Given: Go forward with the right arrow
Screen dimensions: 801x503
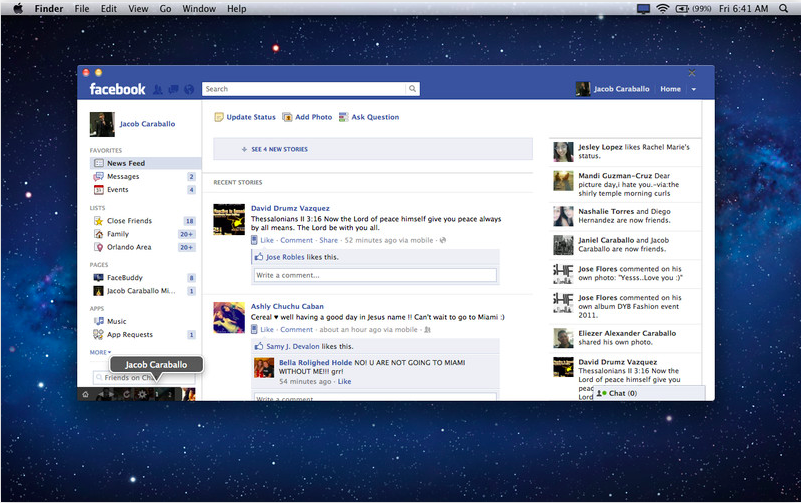Looking at the screenshot, I should click(111, 394).
